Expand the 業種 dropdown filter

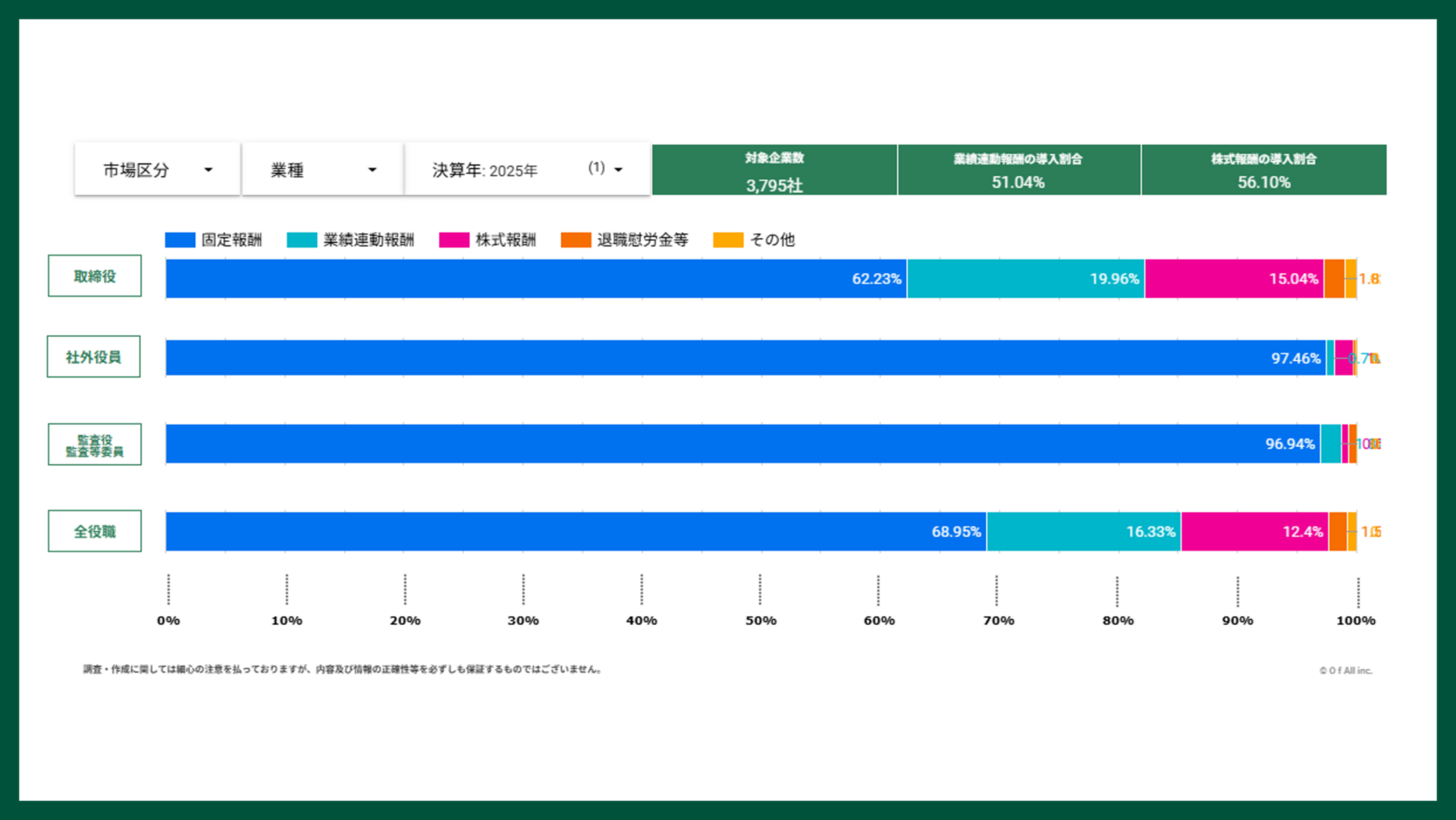click(x=322, y=170)
